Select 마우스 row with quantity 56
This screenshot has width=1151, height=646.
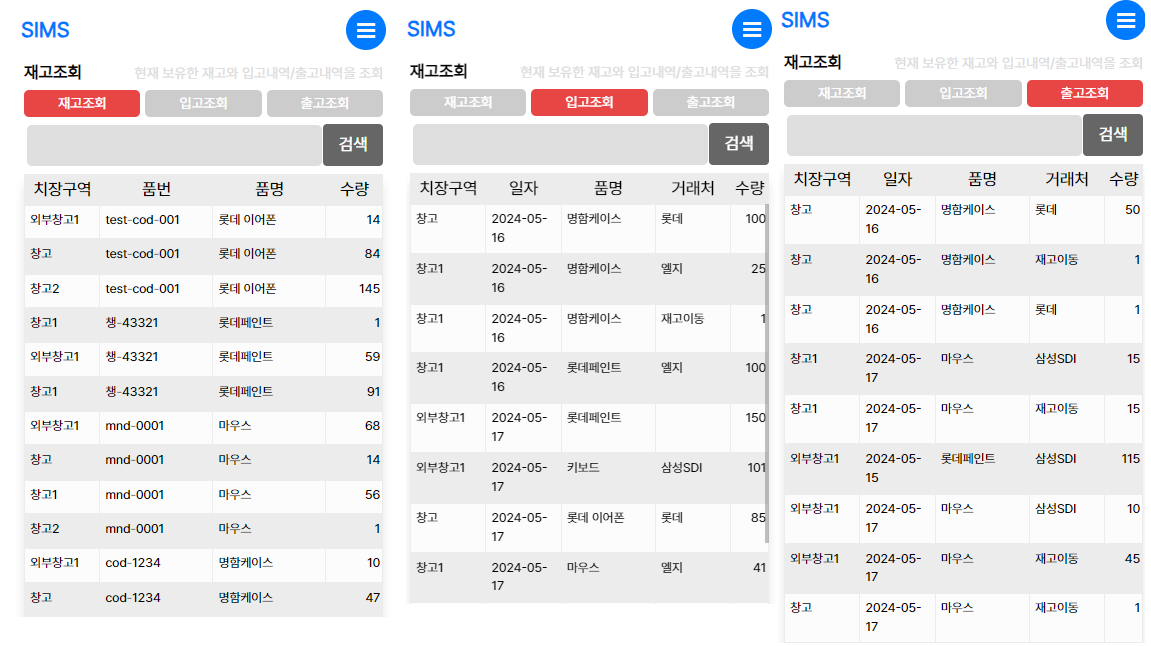click(203, 495)
